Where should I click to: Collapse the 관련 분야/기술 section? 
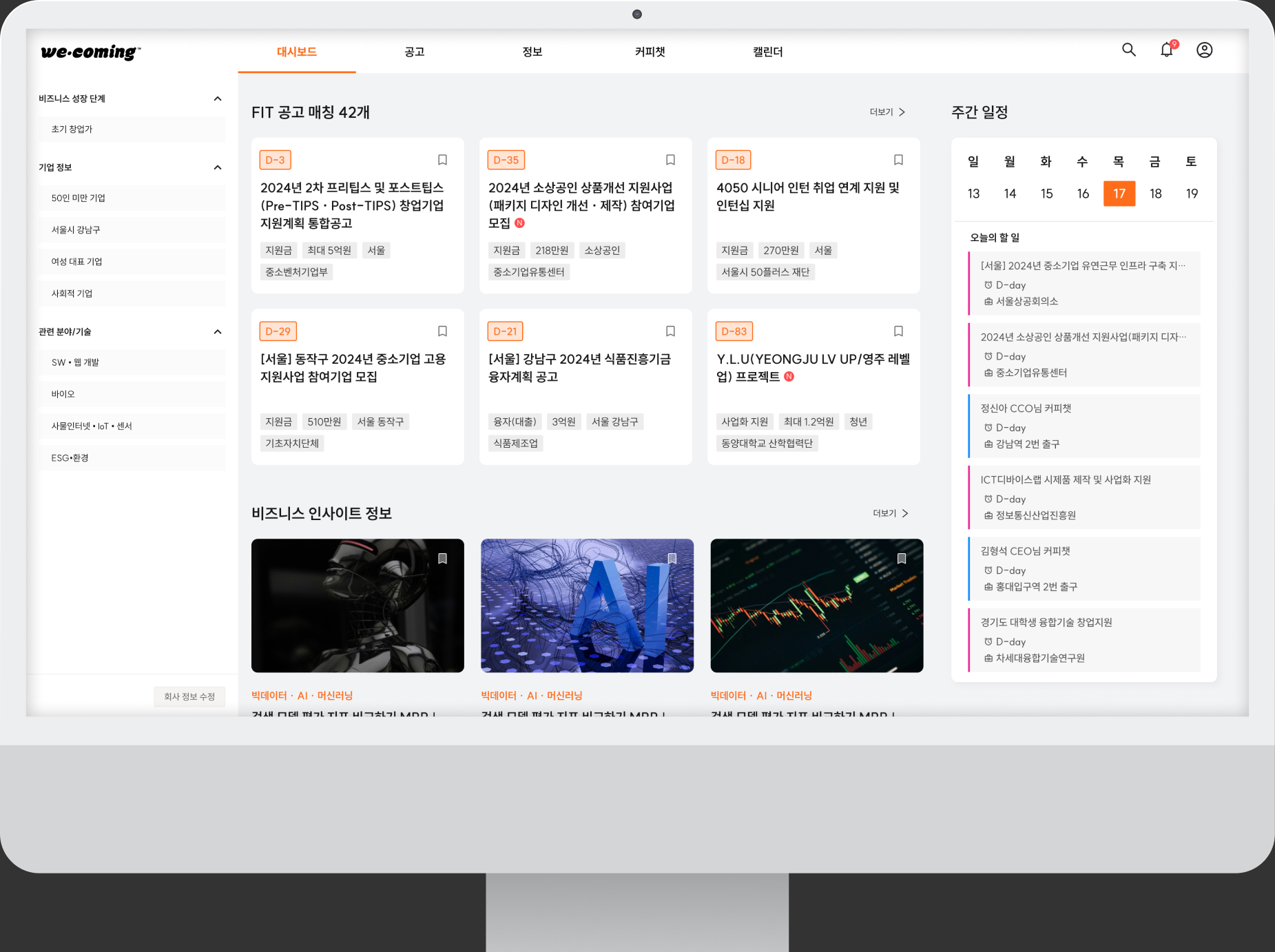[218, 332]
